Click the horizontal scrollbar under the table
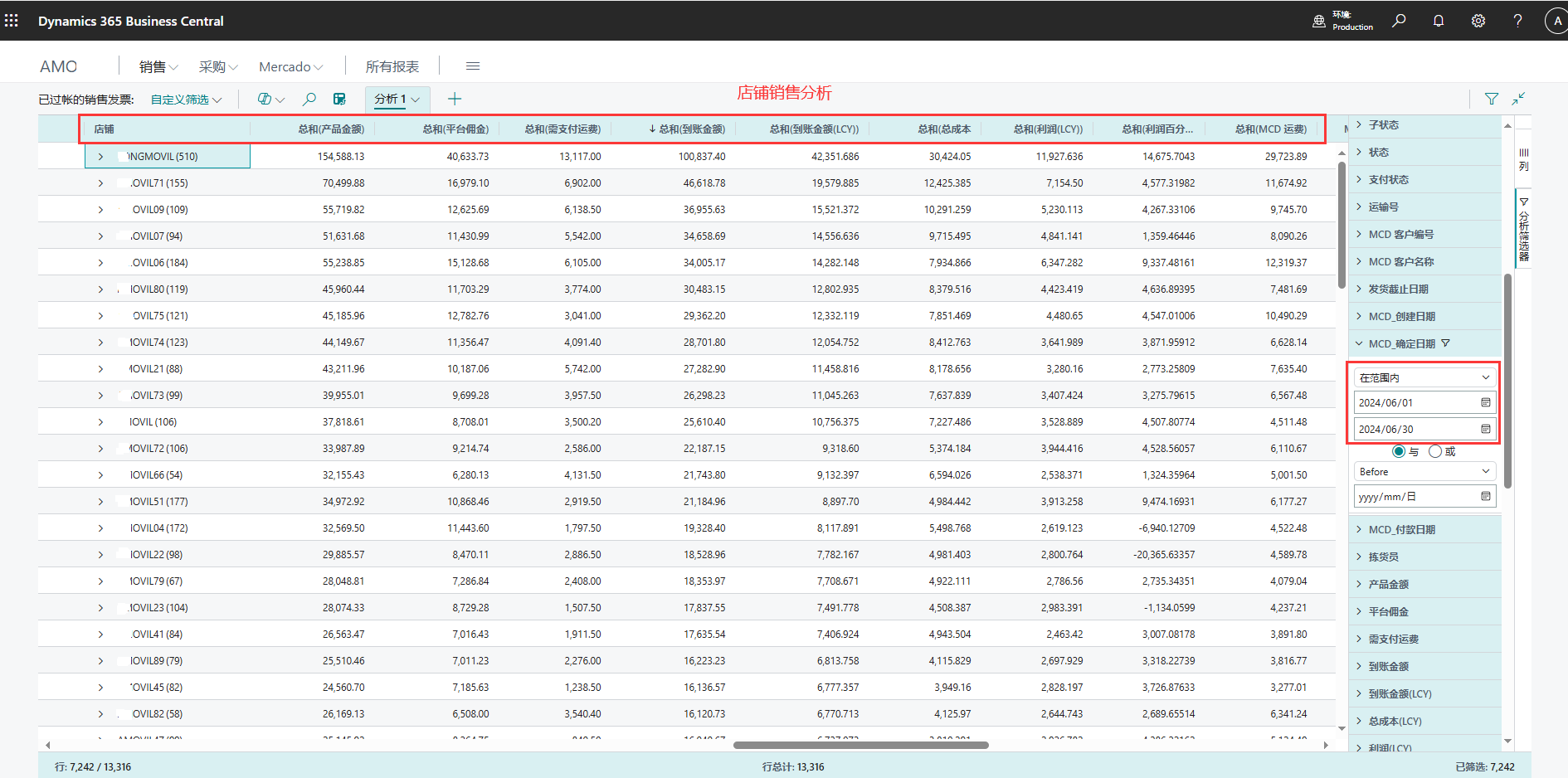 coord(860,745)
